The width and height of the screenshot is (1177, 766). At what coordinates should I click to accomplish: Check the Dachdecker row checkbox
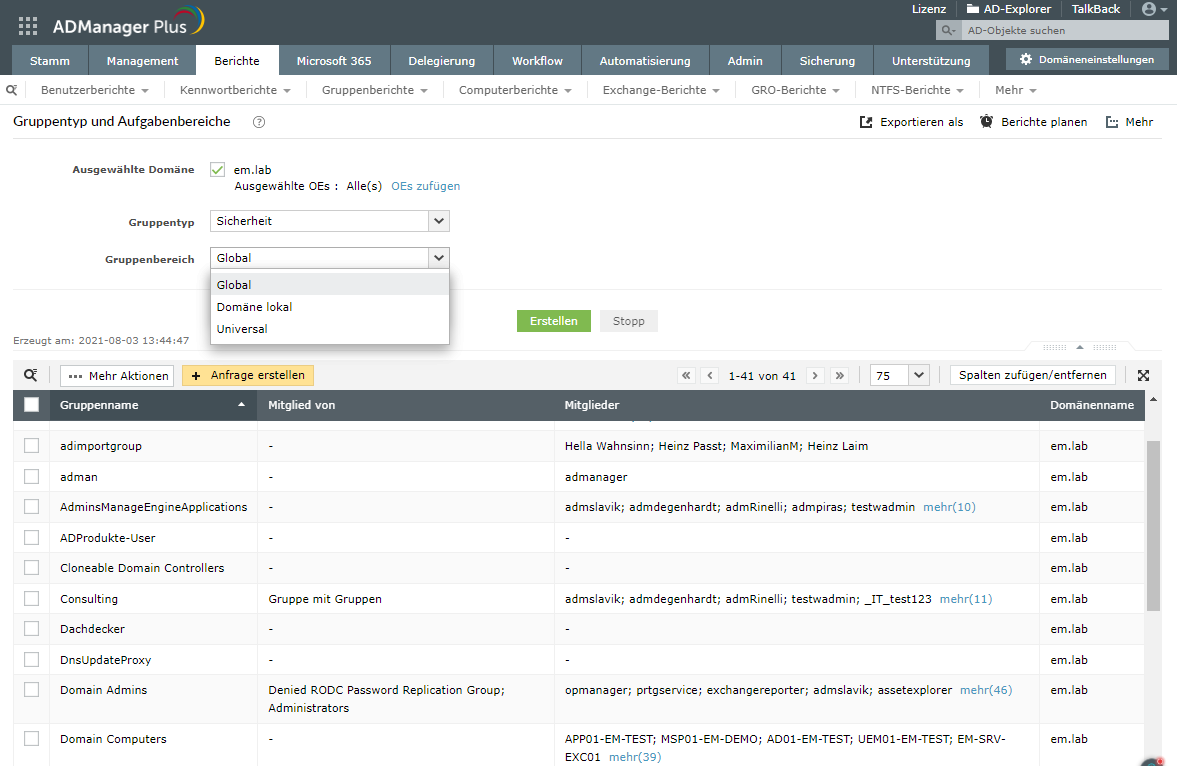point(32,629)
